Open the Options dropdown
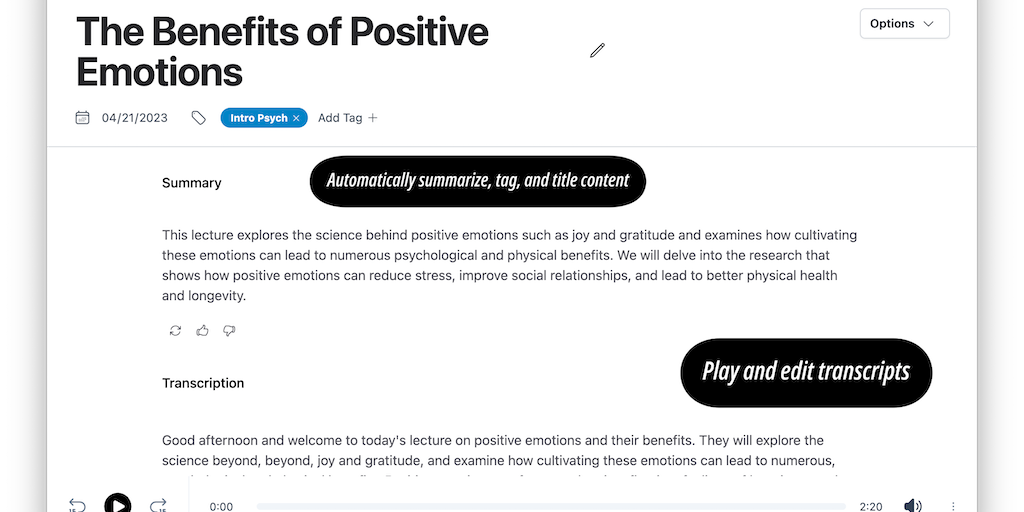Image resolution: width=1024 pixels, height=512 pixels. [904, 24]
